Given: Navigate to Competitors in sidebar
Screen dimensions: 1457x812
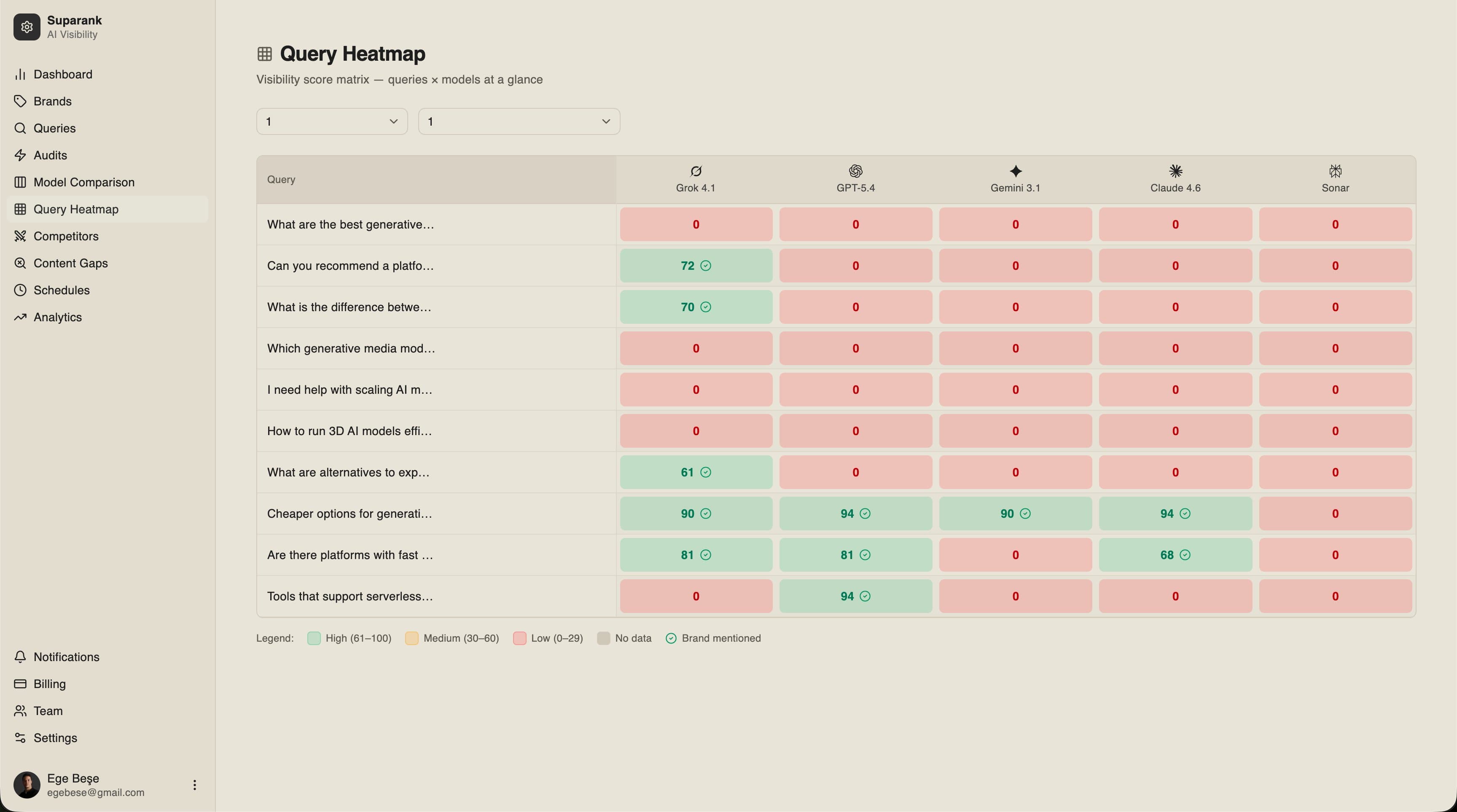Looking at the screenshot, I should tap(66, 236).
